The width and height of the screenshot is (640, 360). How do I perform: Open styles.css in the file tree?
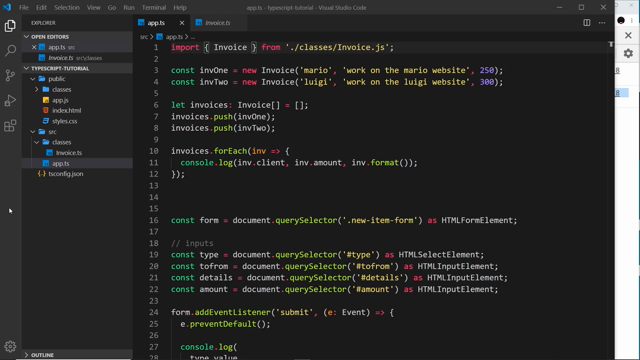tap(64, 121)
